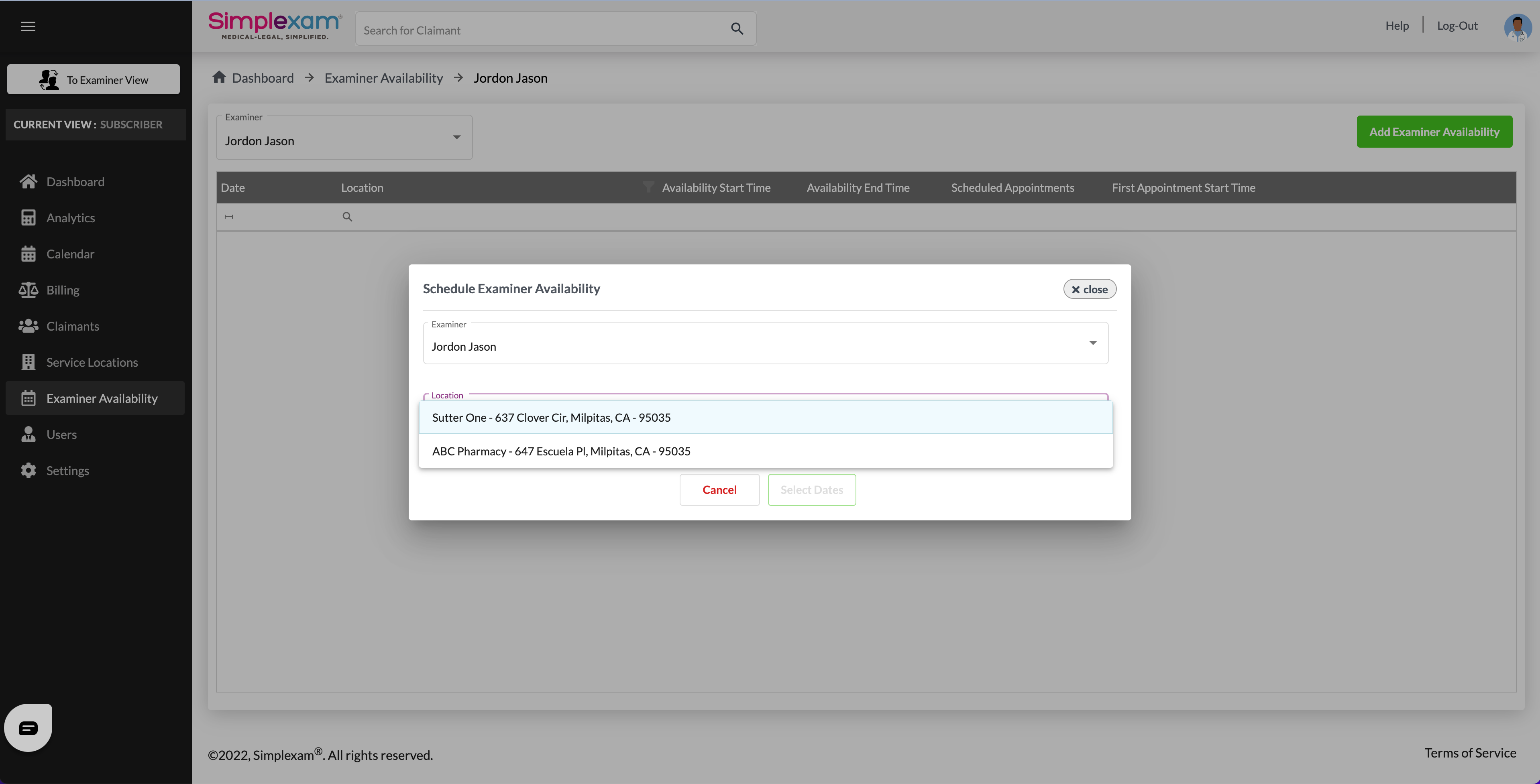Click the hamburger menu icon
This screenshot has height=784, width=1540.
28,26
